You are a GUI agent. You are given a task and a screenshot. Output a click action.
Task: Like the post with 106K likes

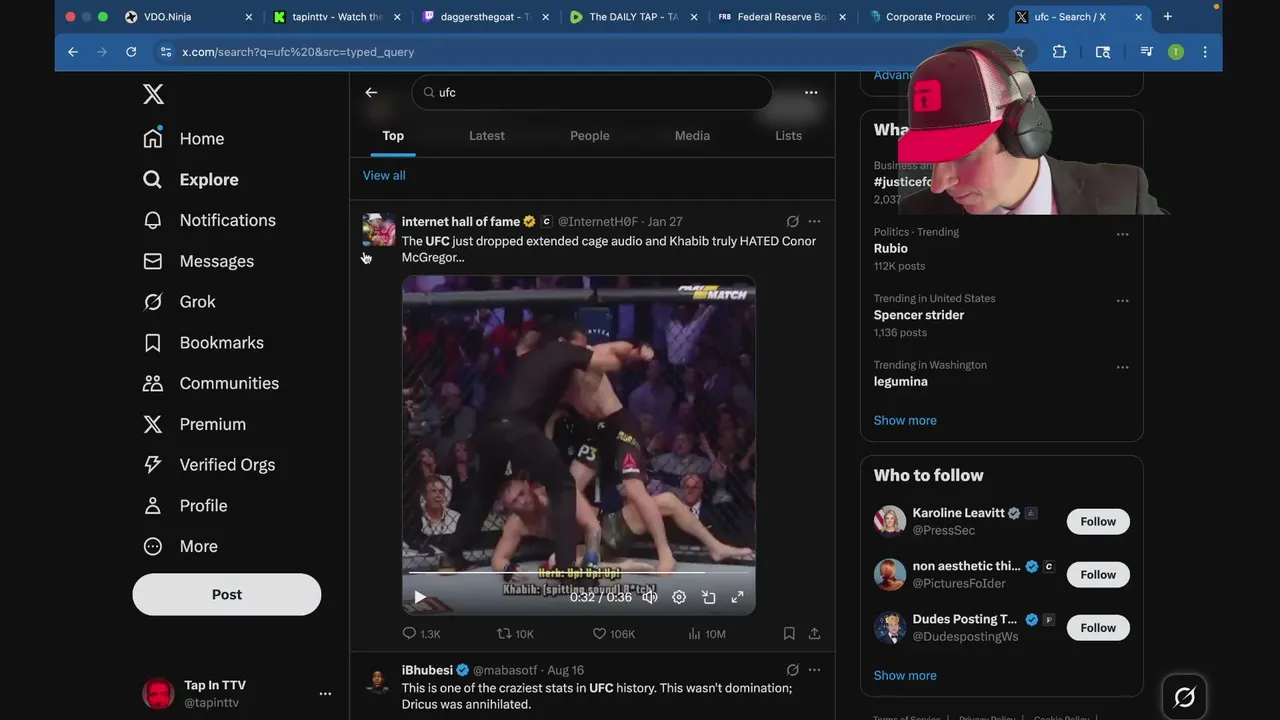tap(614, 634)
